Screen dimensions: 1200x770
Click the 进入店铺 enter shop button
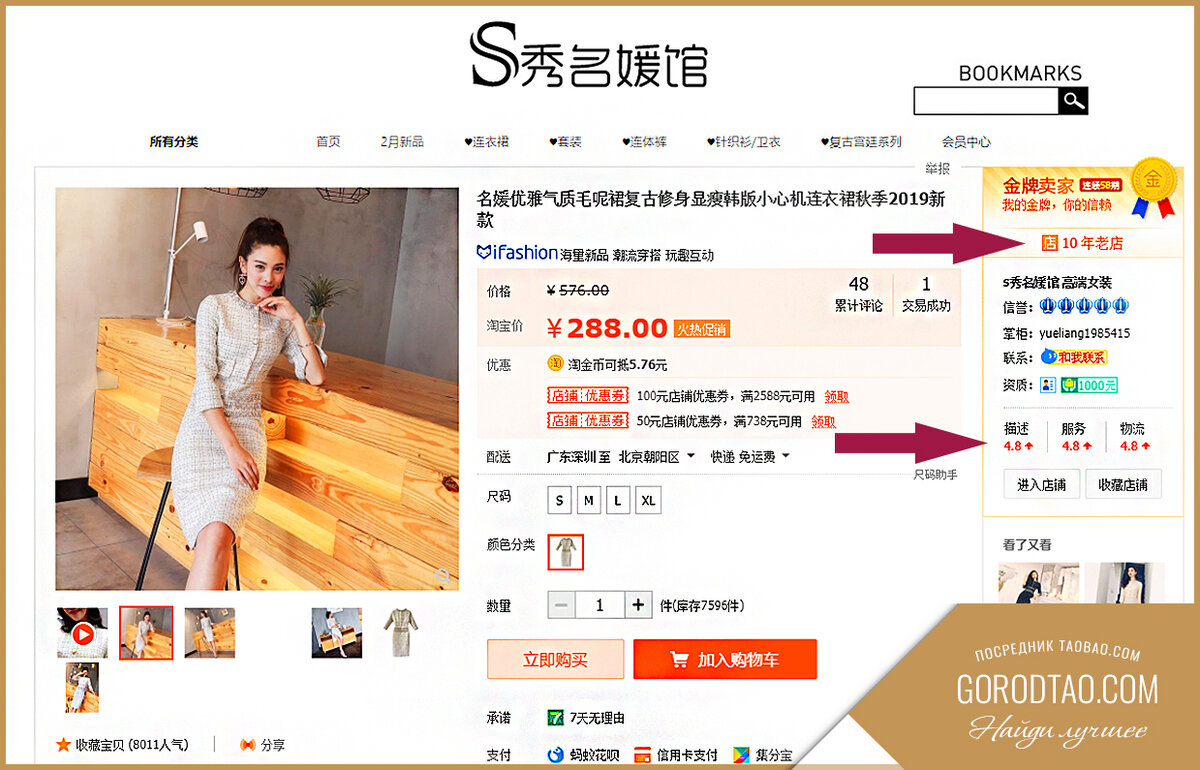(1041, 485)
